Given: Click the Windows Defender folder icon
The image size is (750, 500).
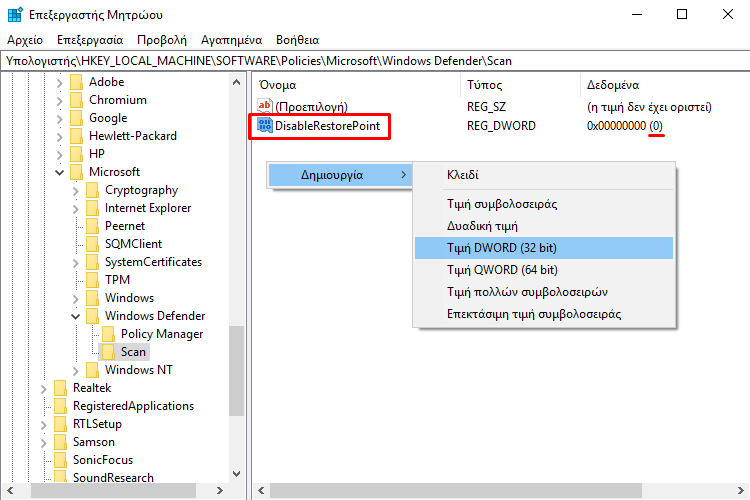Looking at the screenshot, I should pyautogui.click(x=92, y=316).
